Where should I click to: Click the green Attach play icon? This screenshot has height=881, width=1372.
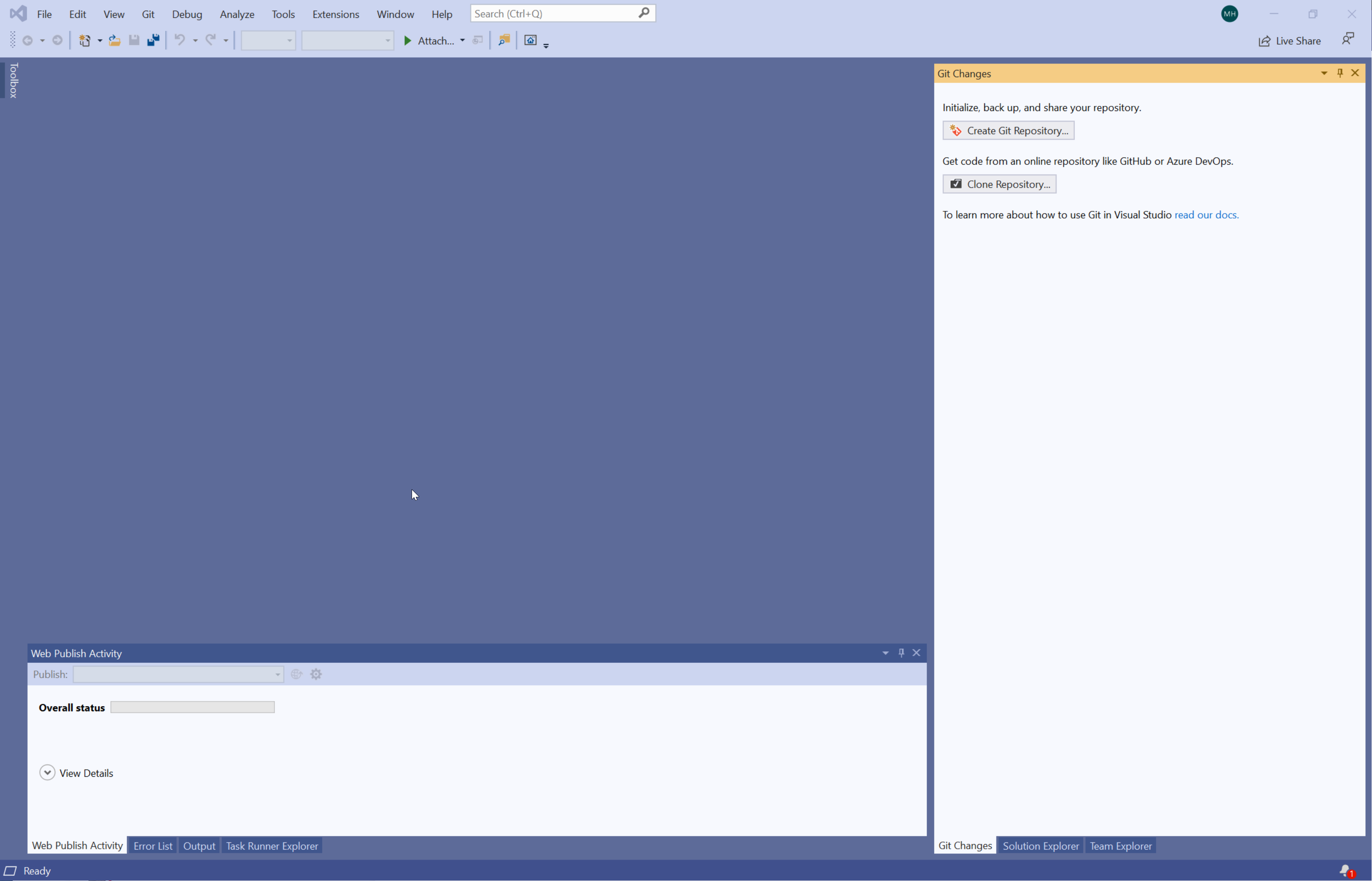click(x=408, y=41)
